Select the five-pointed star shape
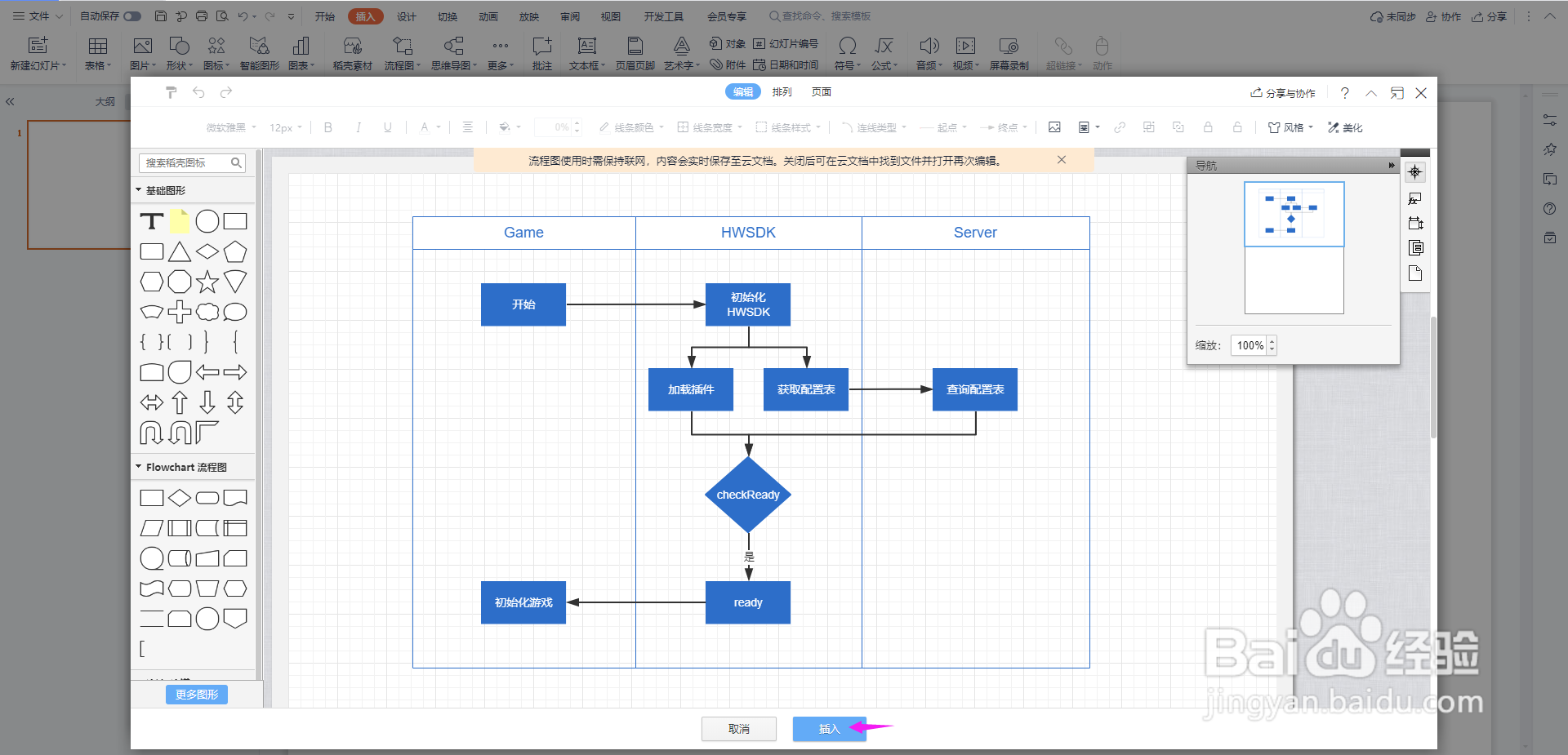 click(x=207, y=282)
